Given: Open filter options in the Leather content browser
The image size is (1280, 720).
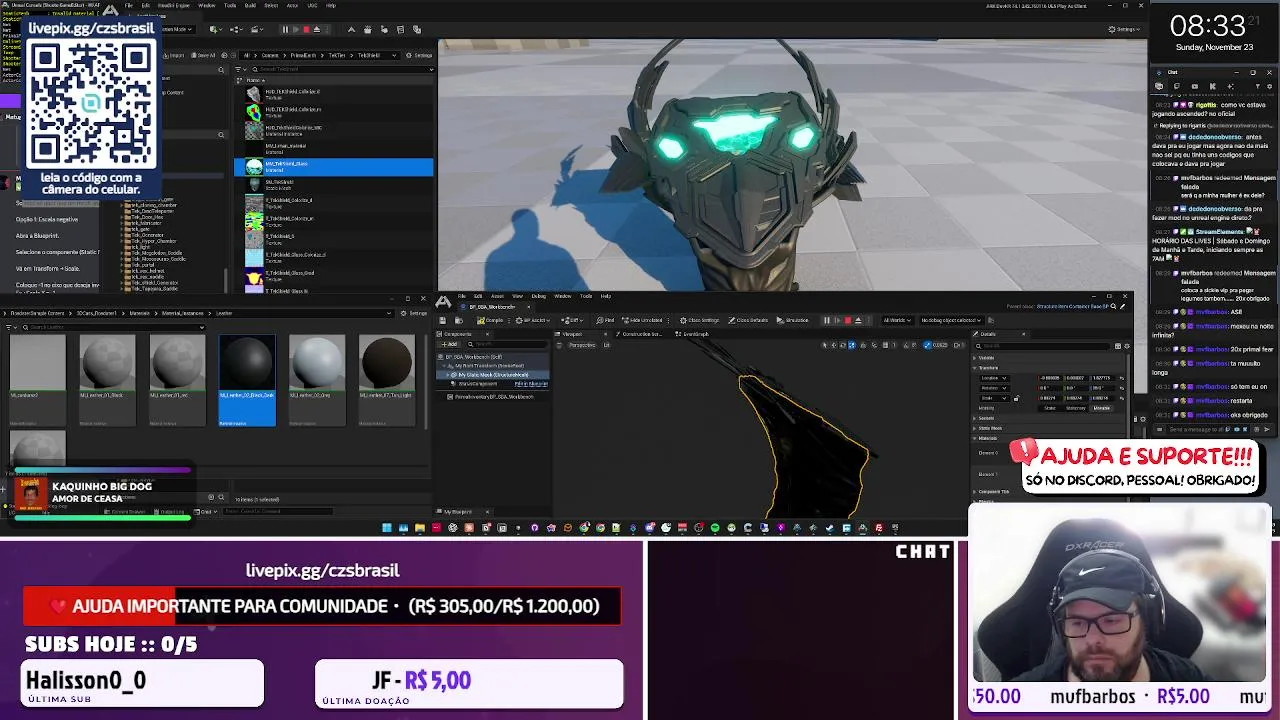Looking at the screenshot, I should 11,327.
